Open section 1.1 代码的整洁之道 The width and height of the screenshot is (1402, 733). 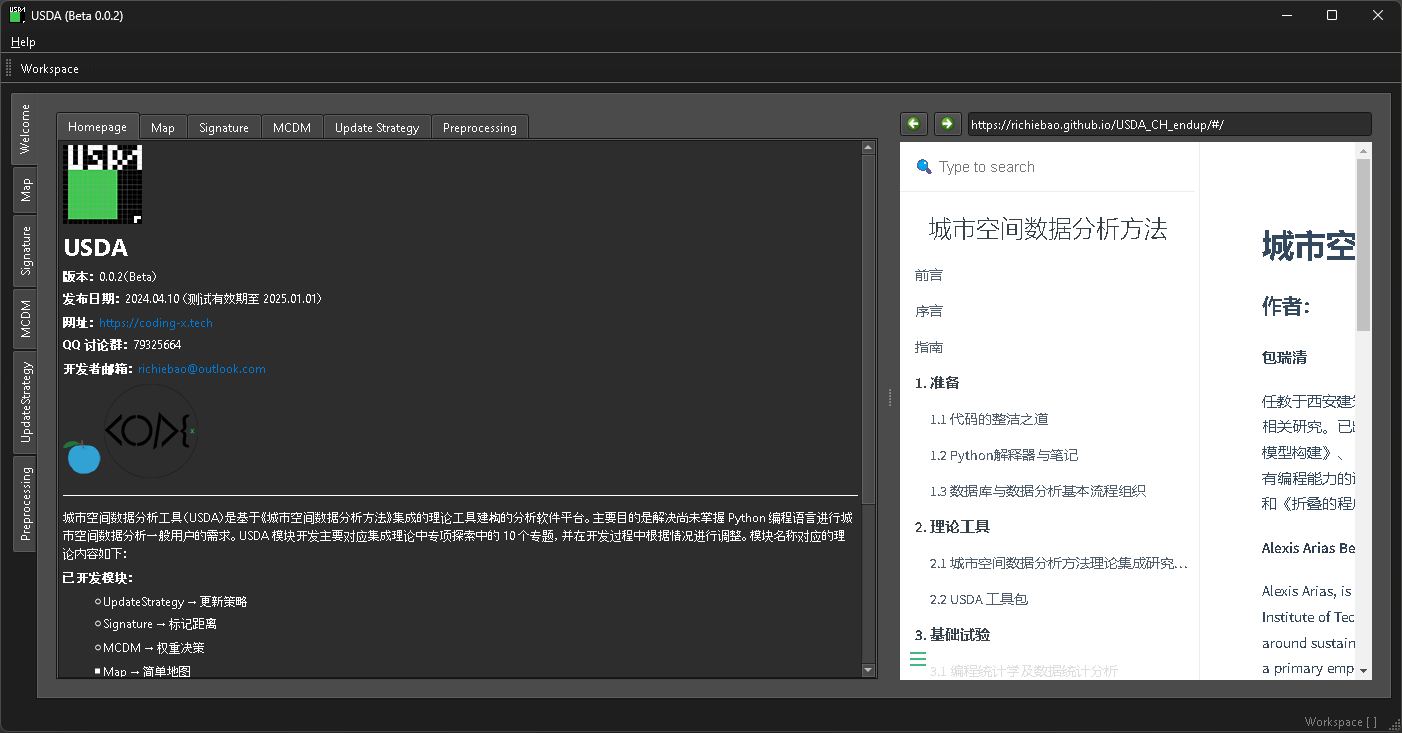click(x=989, y=419)
